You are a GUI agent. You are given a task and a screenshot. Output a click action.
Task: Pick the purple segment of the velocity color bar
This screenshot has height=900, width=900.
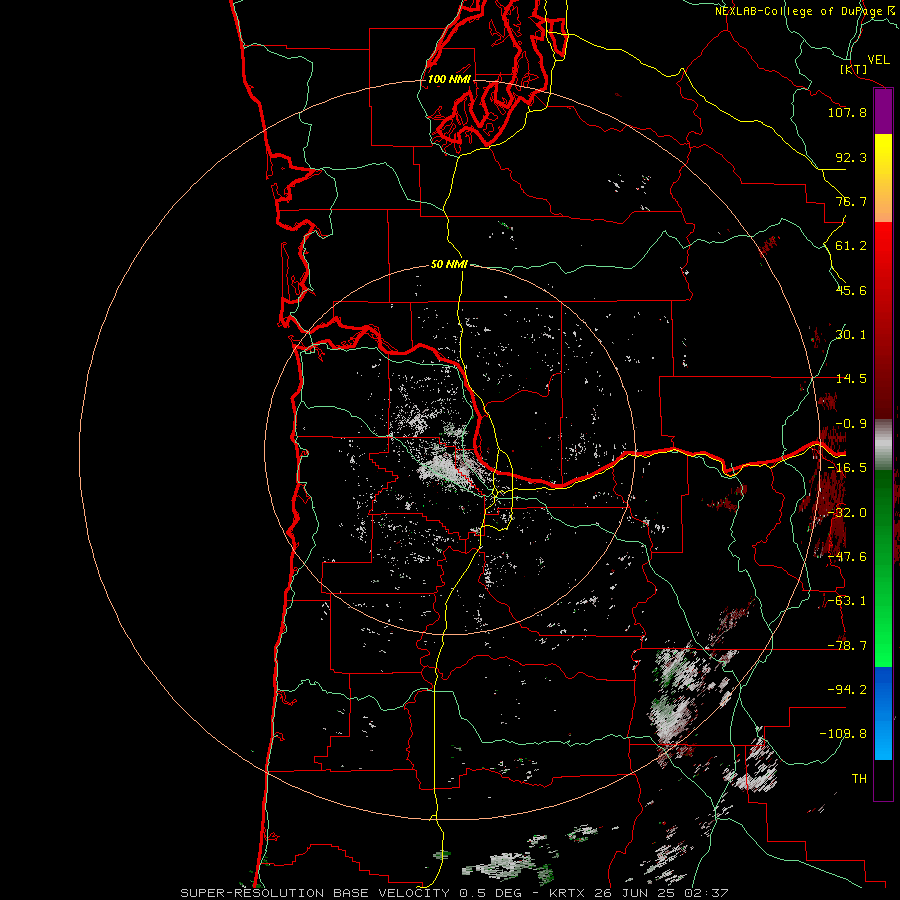click(x=883, y=111)
